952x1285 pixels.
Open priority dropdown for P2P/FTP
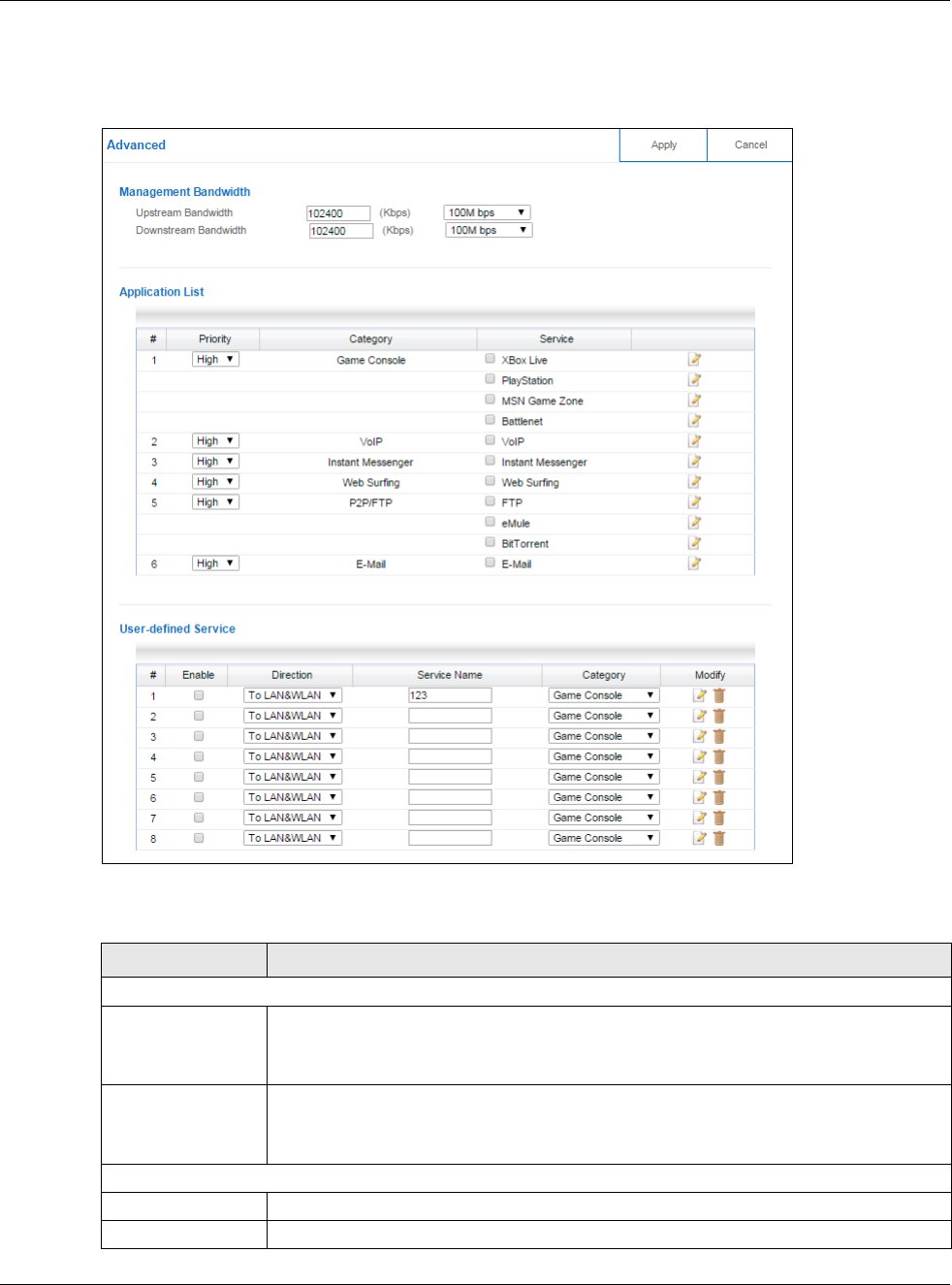click(215, 501)
